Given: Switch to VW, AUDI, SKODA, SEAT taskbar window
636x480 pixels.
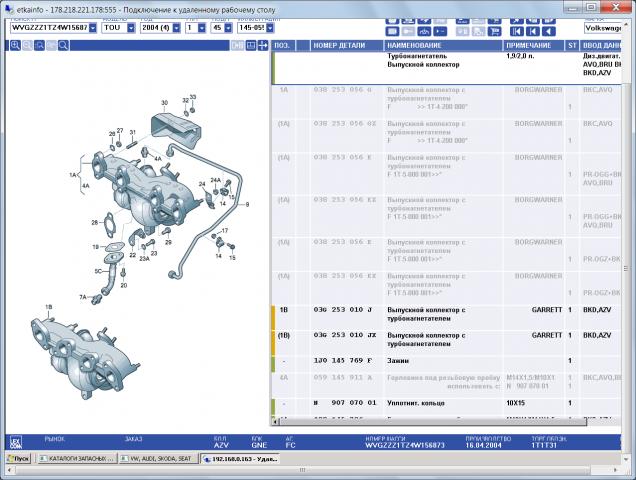Looking at the screenshot, I should tap(158, 458).
